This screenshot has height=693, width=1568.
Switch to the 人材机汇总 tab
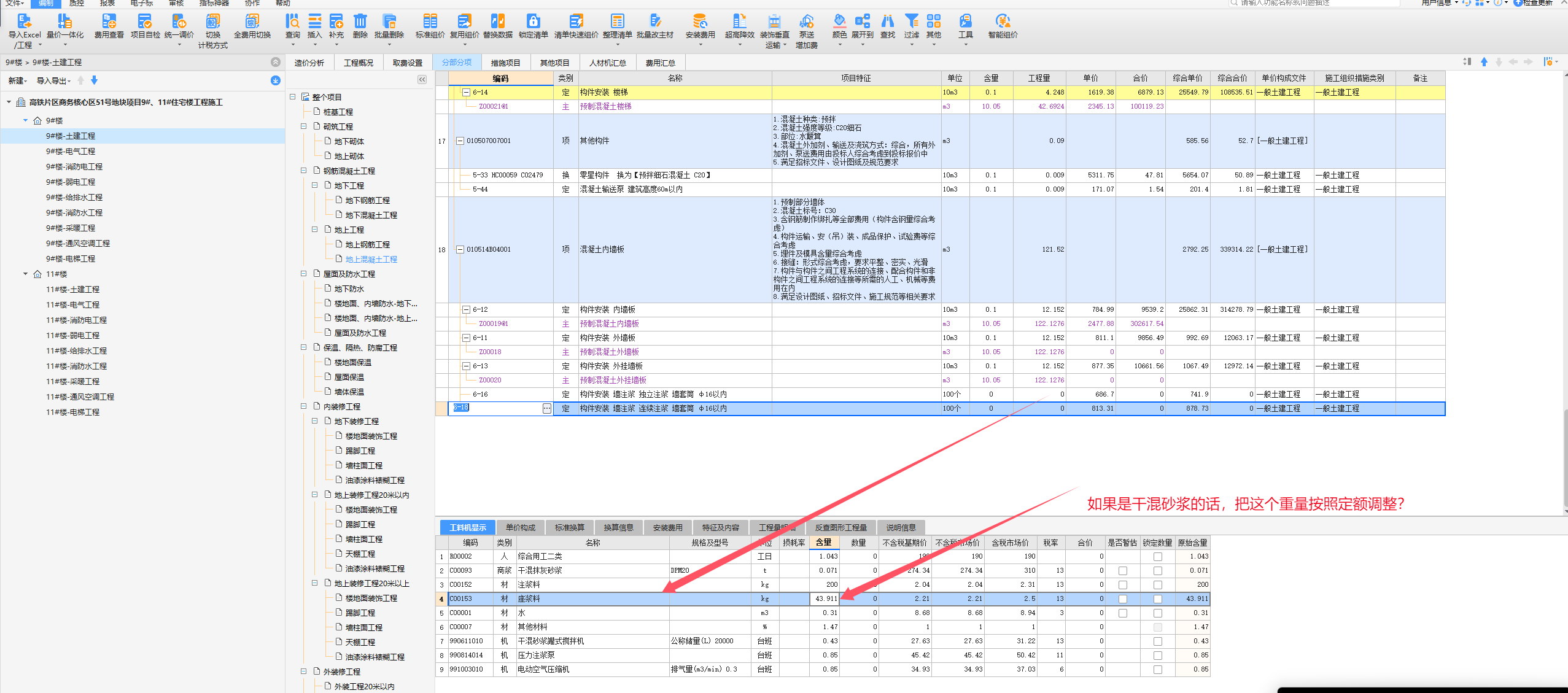tap(607, 63)
